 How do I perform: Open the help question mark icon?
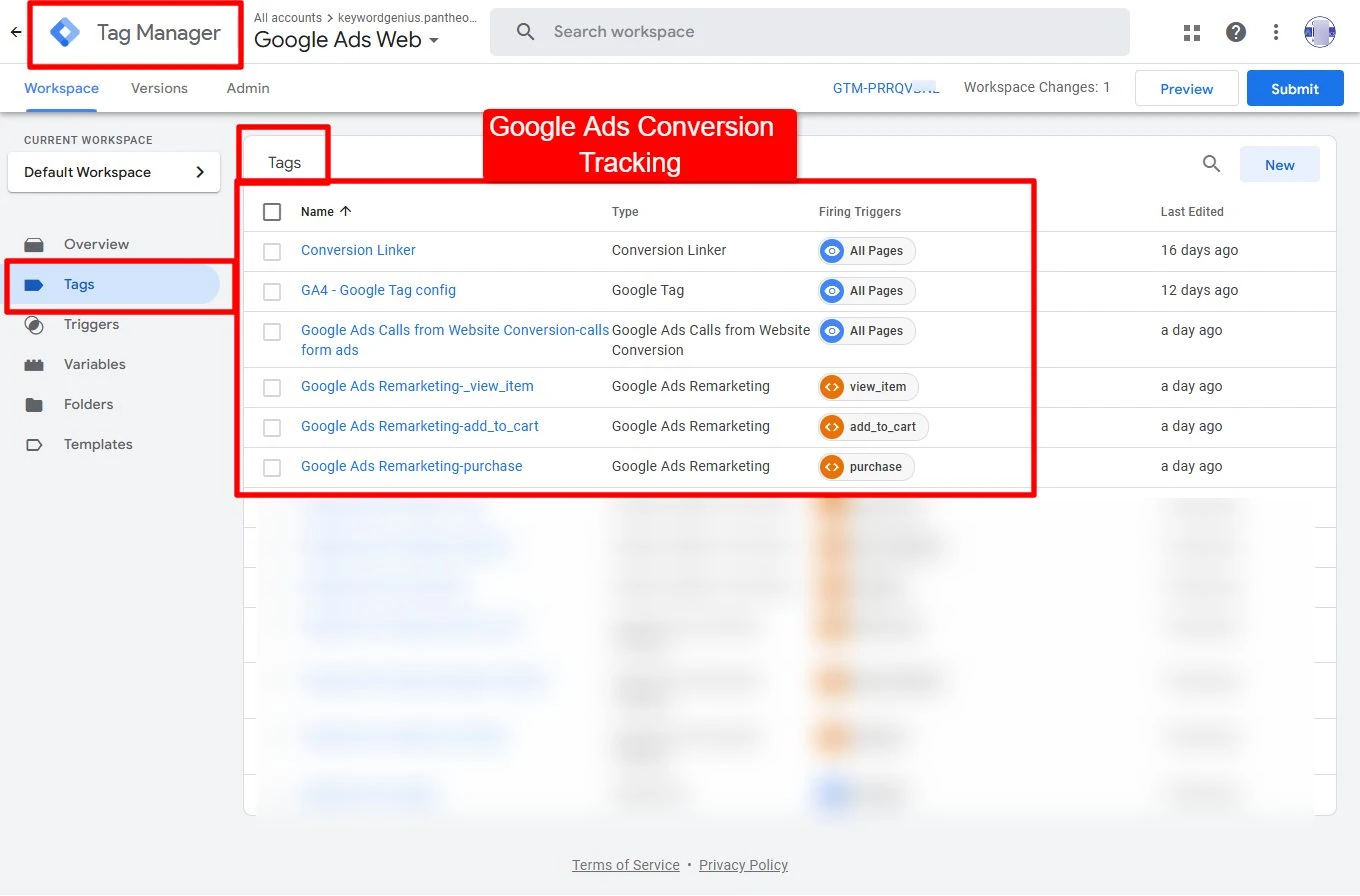pos(1236,32)
